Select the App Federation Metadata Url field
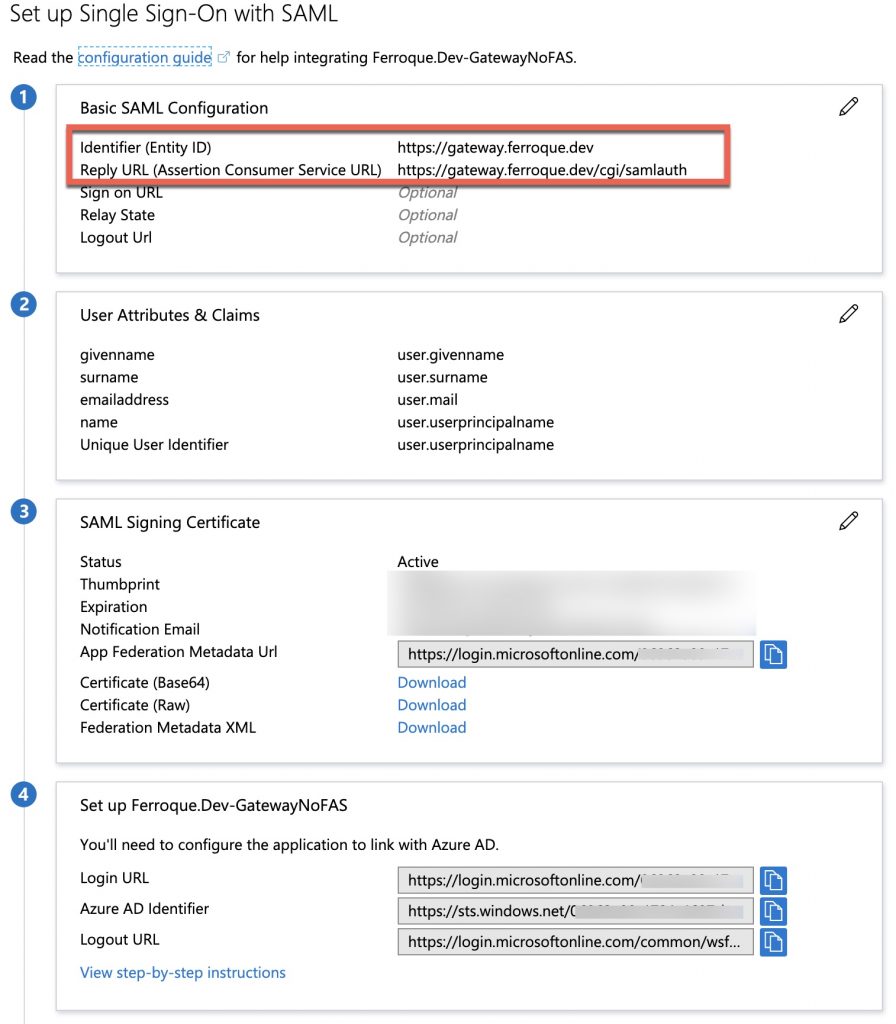The image size is (896, 1024). pos(576,654)
